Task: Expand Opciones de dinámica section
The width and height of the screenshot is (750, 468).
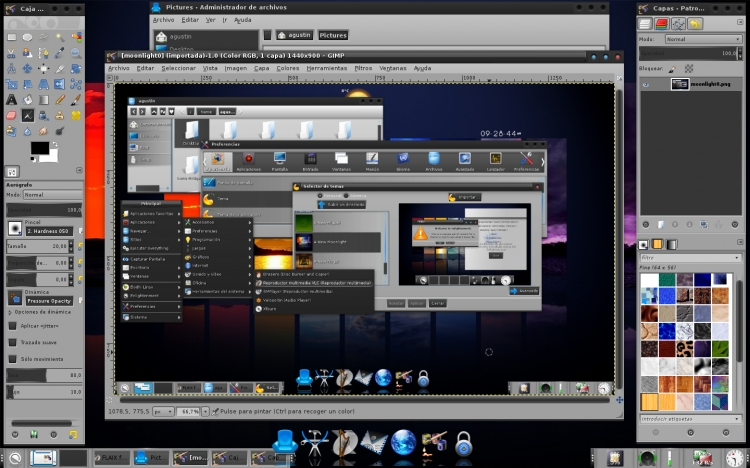Action: click(x=10, y=312)
